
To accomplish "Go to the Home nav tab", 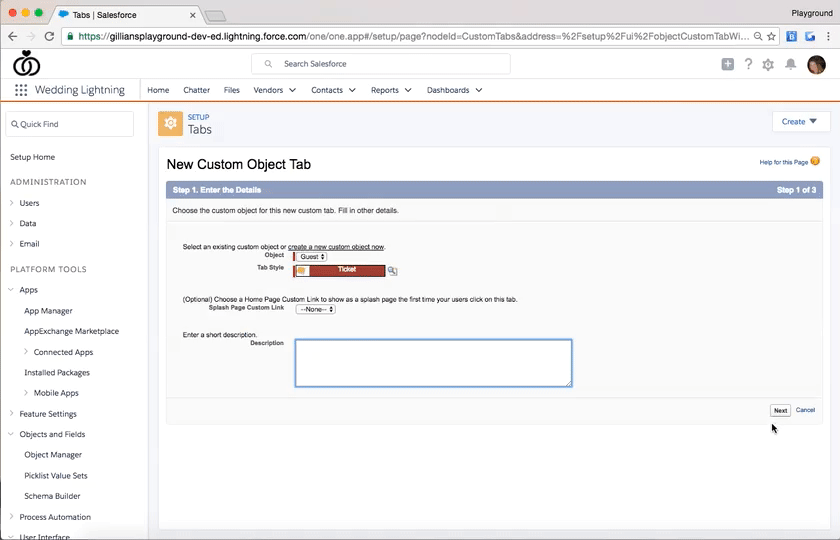I will [158, 90].
